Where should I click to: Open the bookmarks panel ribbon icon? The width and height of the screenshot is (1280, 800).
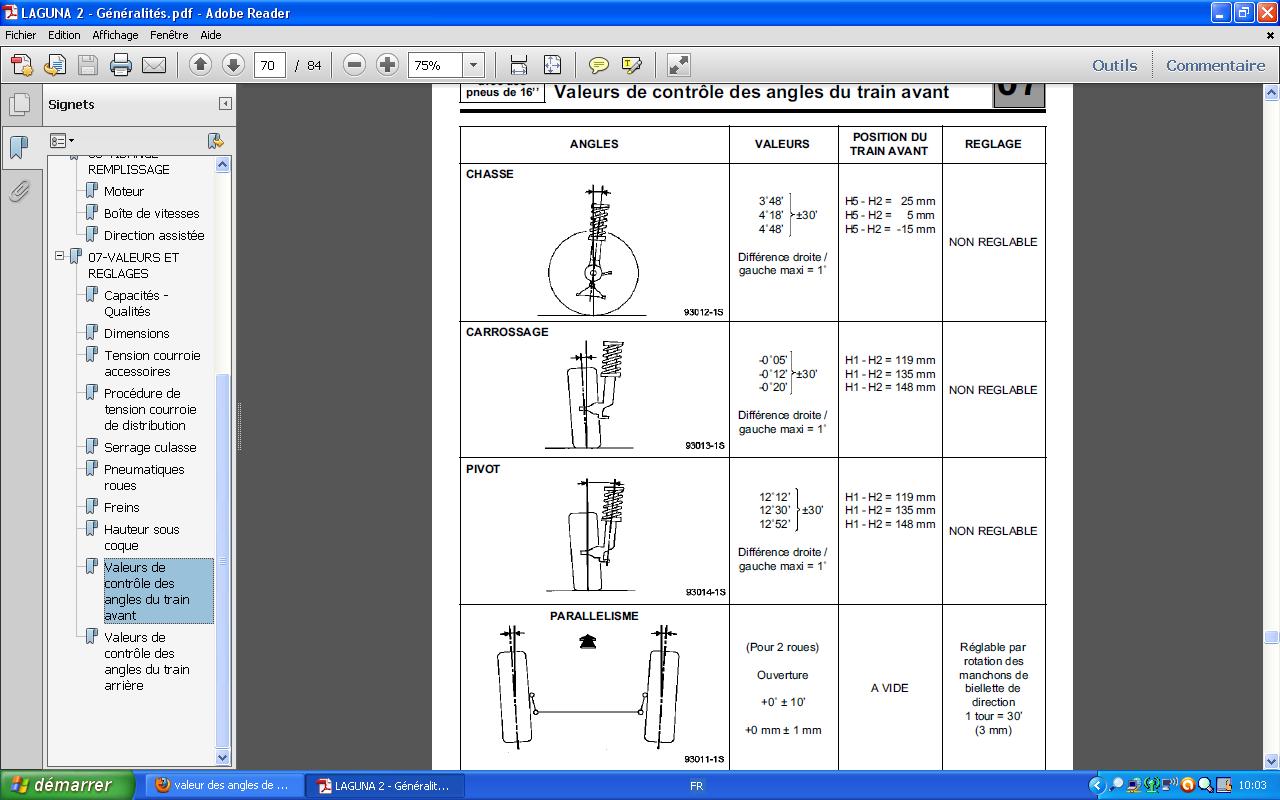click(19, 147)
